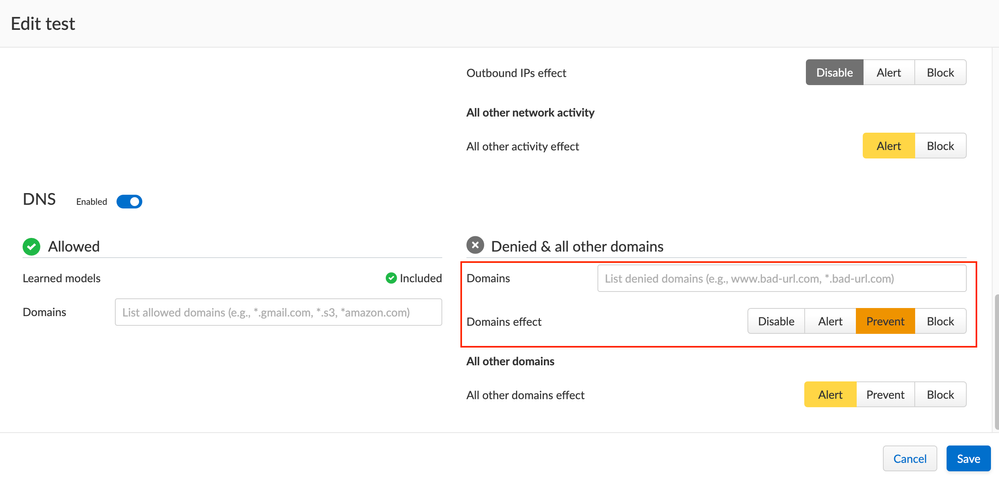Set Domains effect to Prevent
The image size is (999, 479).
(885, 322)
